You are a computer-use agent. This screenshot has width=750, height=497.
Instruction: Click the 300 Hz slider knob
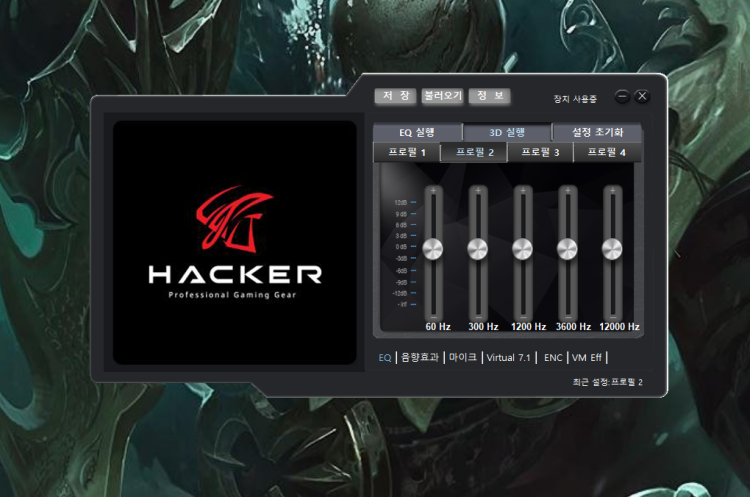click(x=477, y=249)
